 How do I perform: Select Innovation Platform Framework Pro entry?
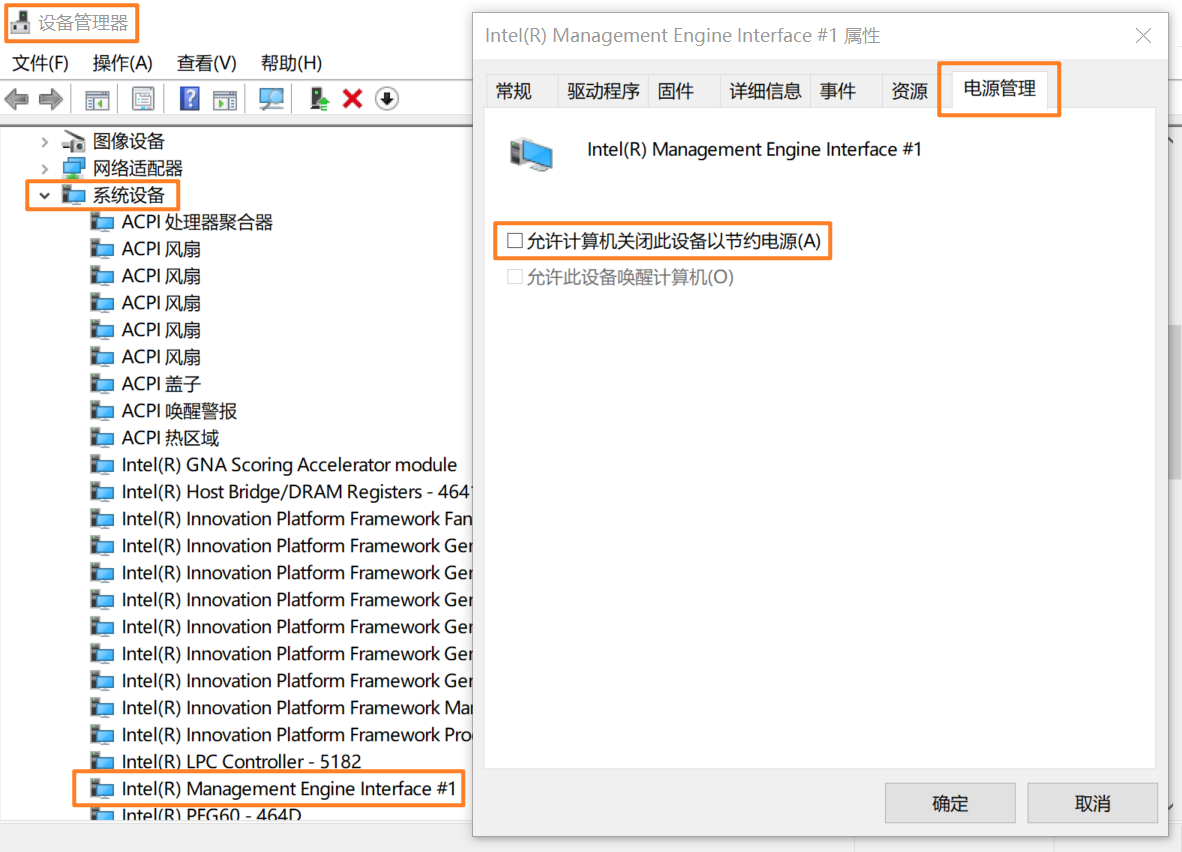tap(296, 735)
